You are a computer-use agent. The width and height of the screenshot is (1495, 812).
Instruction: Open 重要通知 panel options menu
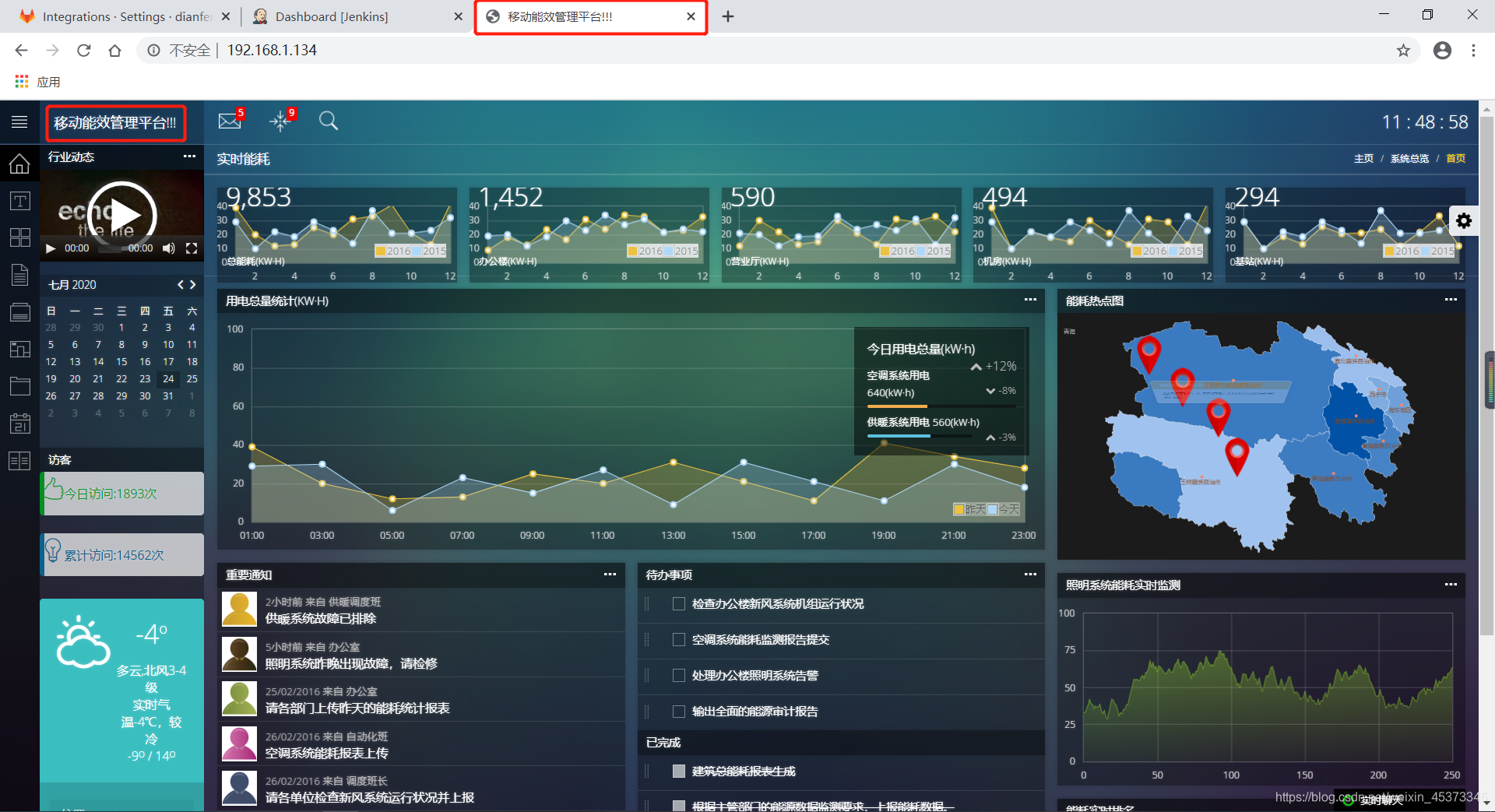(610, 575)
